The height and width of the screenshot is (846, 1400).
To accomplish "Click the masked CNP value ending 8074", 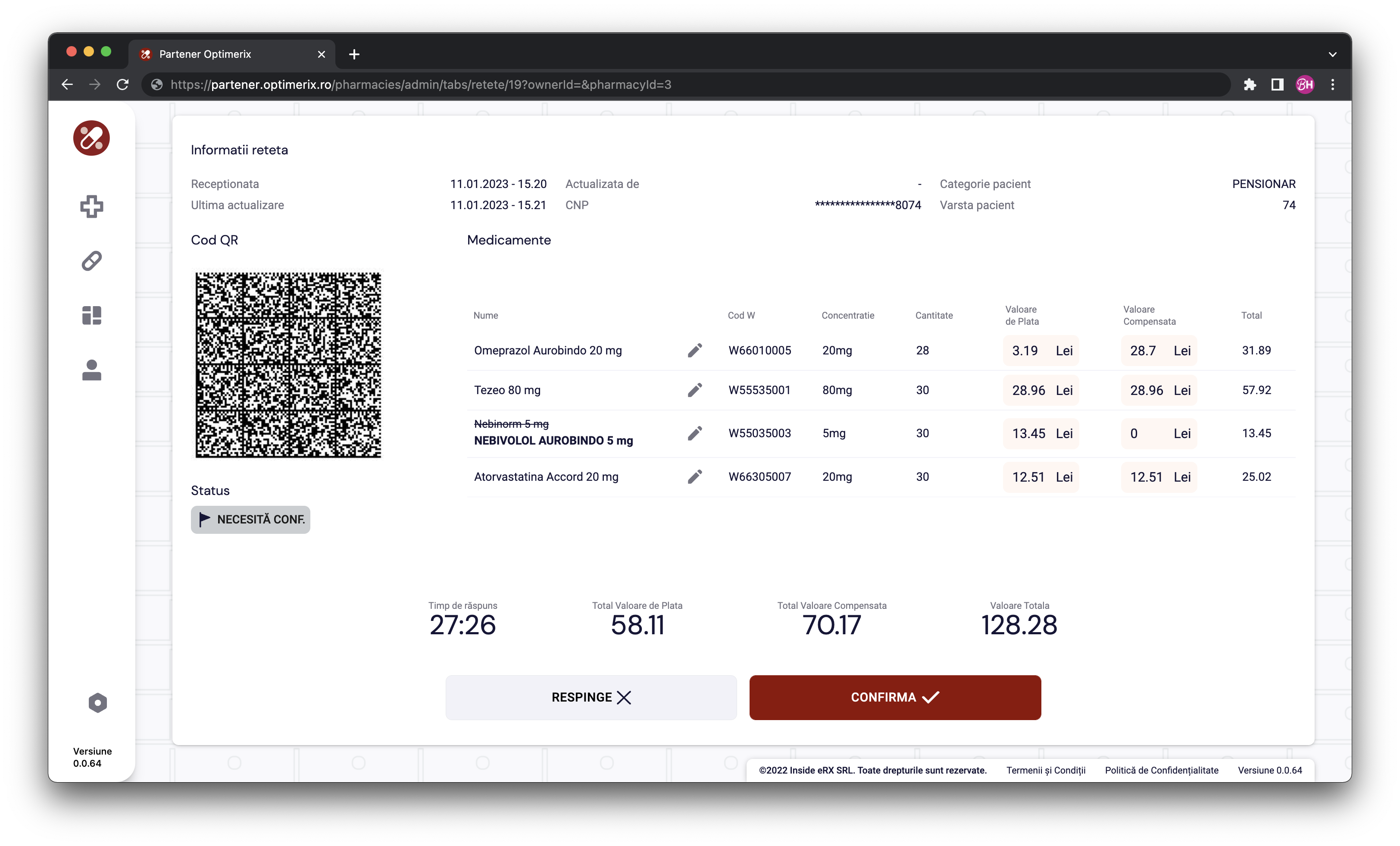I will [868, 205].
